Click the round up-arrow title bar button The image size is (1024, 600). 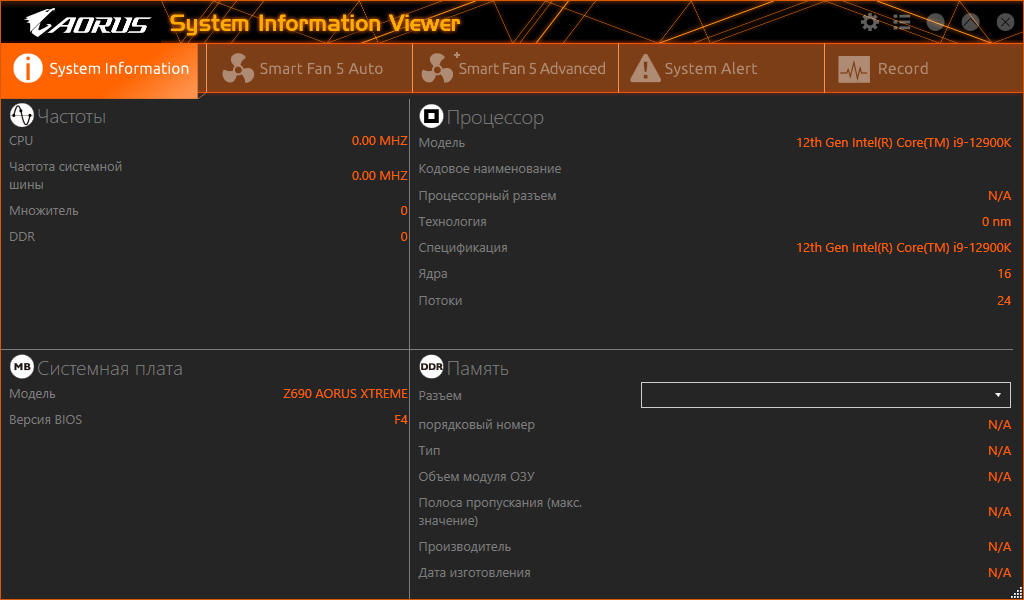tap(970, 22)
